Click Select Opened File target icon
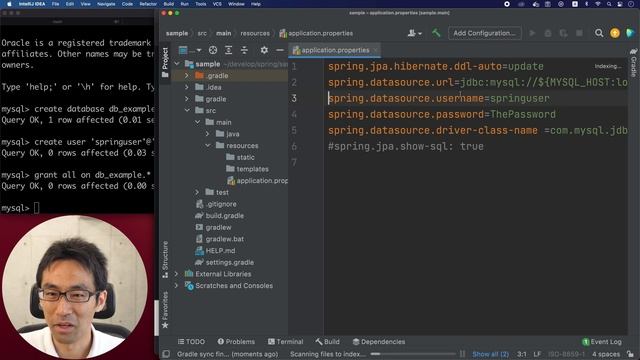The height and width of the screenshot is (360, 640). pyautogui.click(x=213, y=50)
